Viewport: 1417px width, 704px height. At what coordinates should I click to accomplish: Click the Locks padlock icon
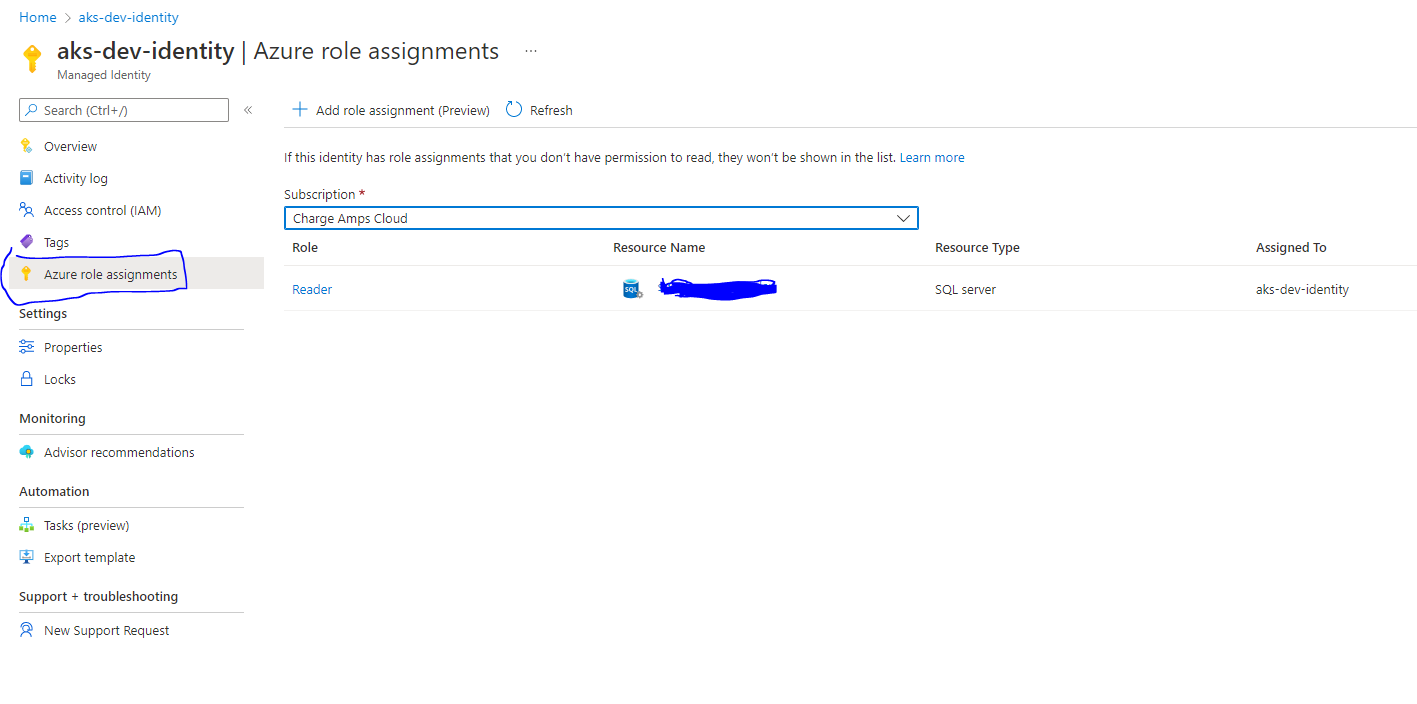27,379
